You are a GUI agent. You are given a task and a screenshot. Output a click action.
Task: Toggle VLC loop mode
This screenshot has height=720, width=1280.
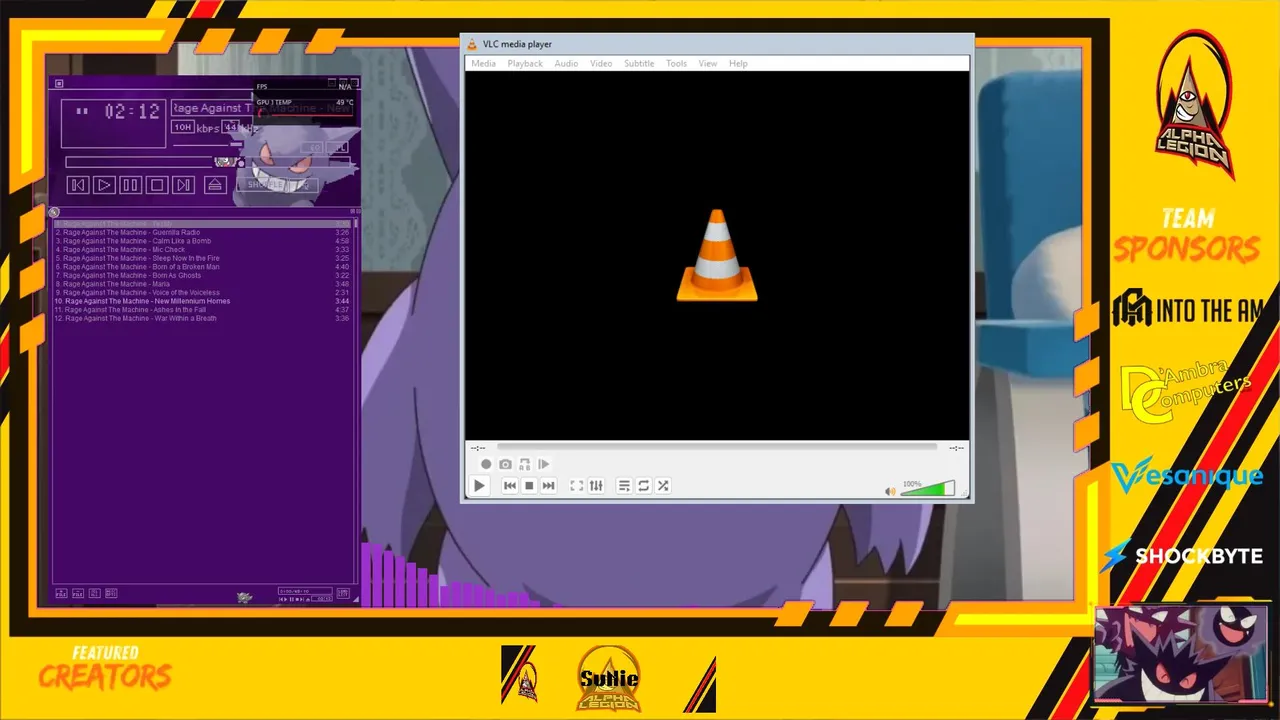tap(644, 486)
